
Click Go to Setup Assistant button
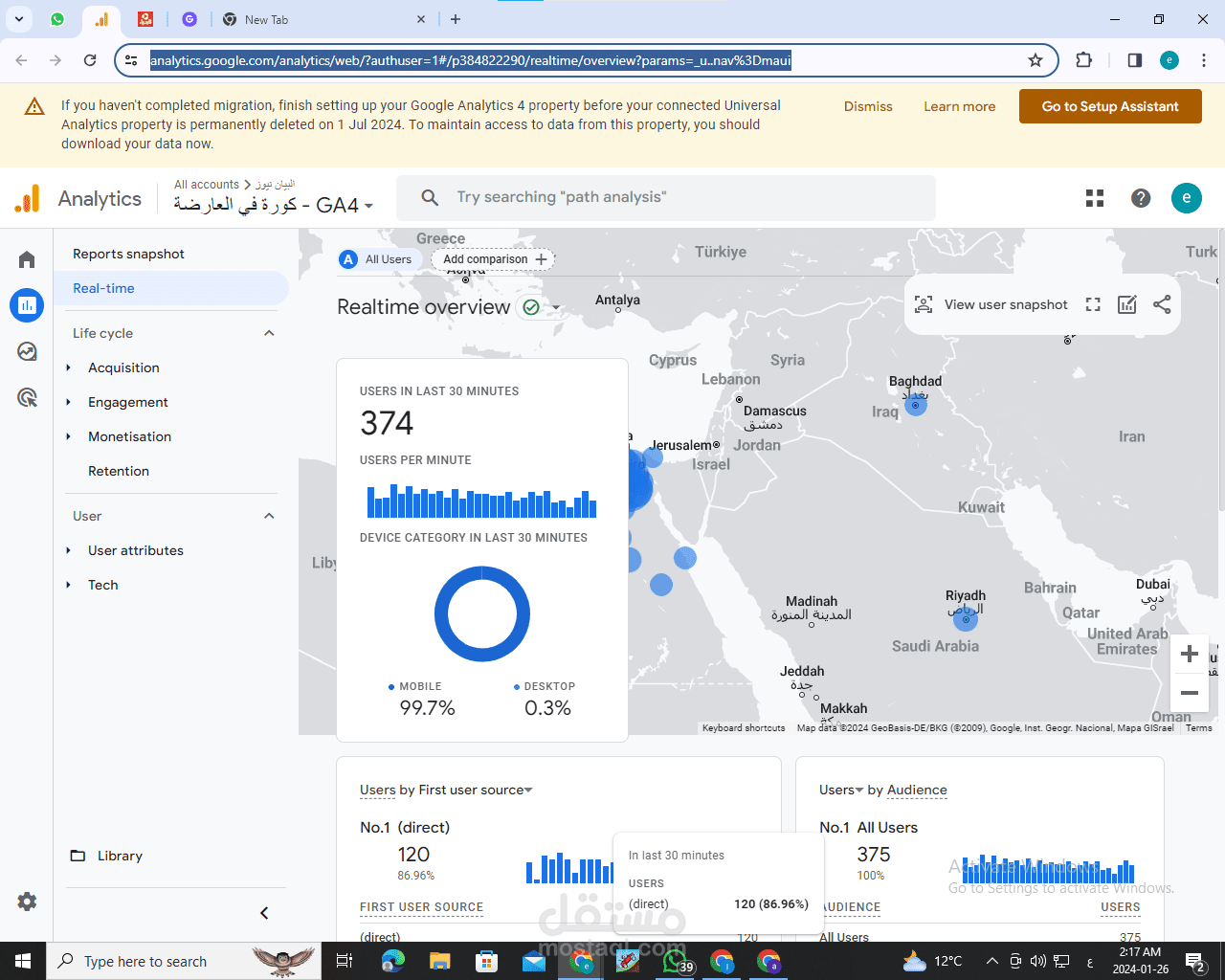tap(1110, 106)
